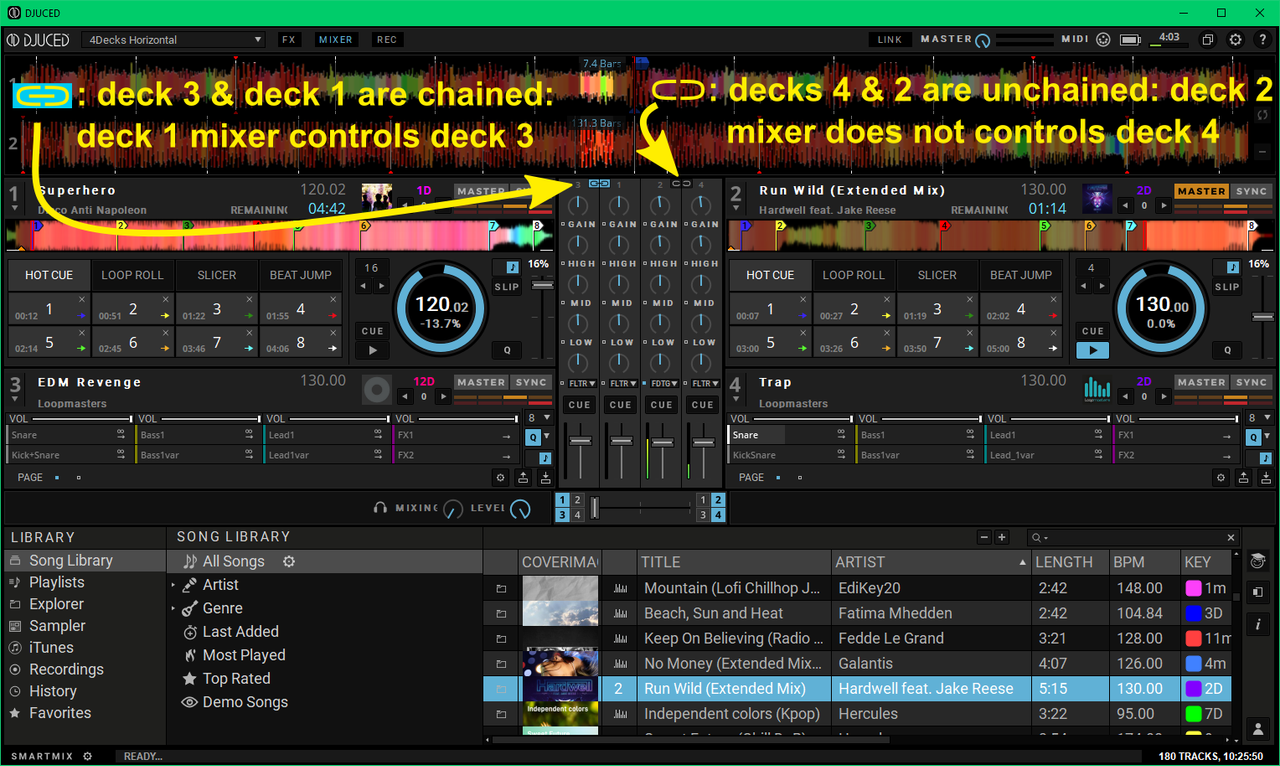Open the track info 'i' sidebar icon
Viewport: 1280px width, 766px height.
click(x=1258, y=624)
